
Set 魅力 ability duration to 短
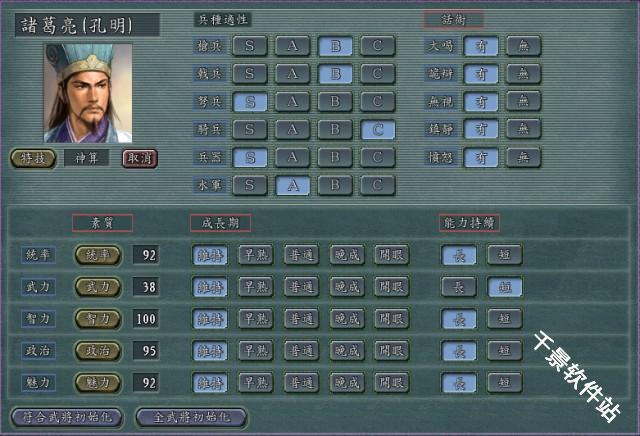[x=505, y=383]
